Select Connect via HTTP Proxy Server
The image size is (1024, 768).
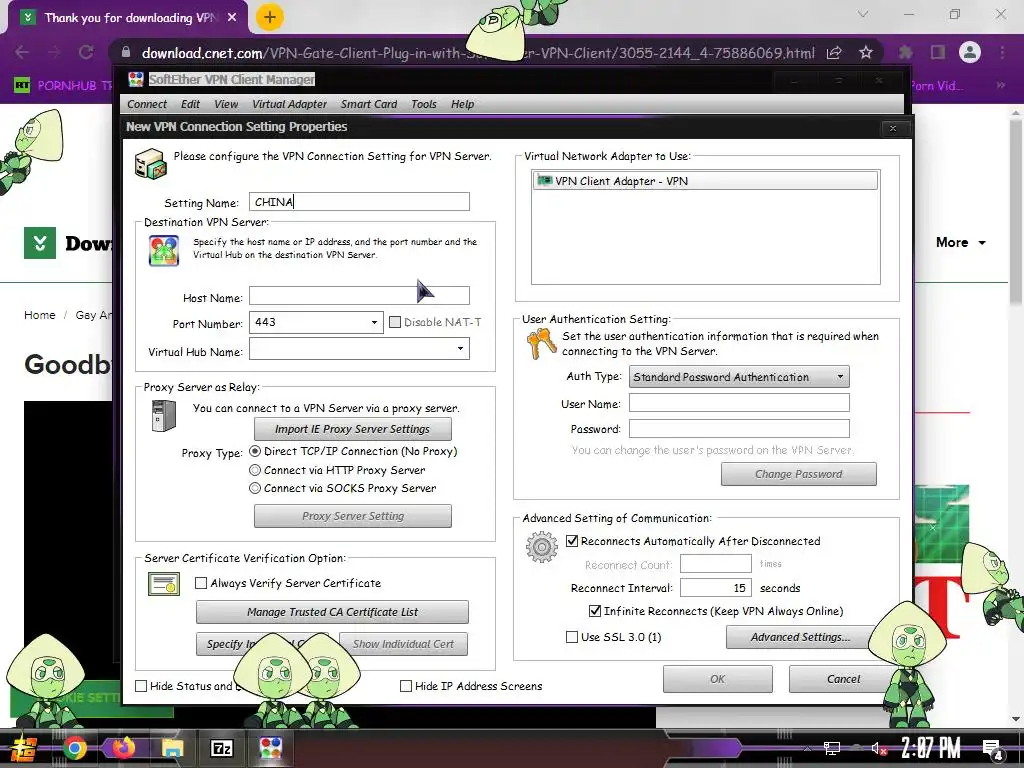tap(255, 470)
